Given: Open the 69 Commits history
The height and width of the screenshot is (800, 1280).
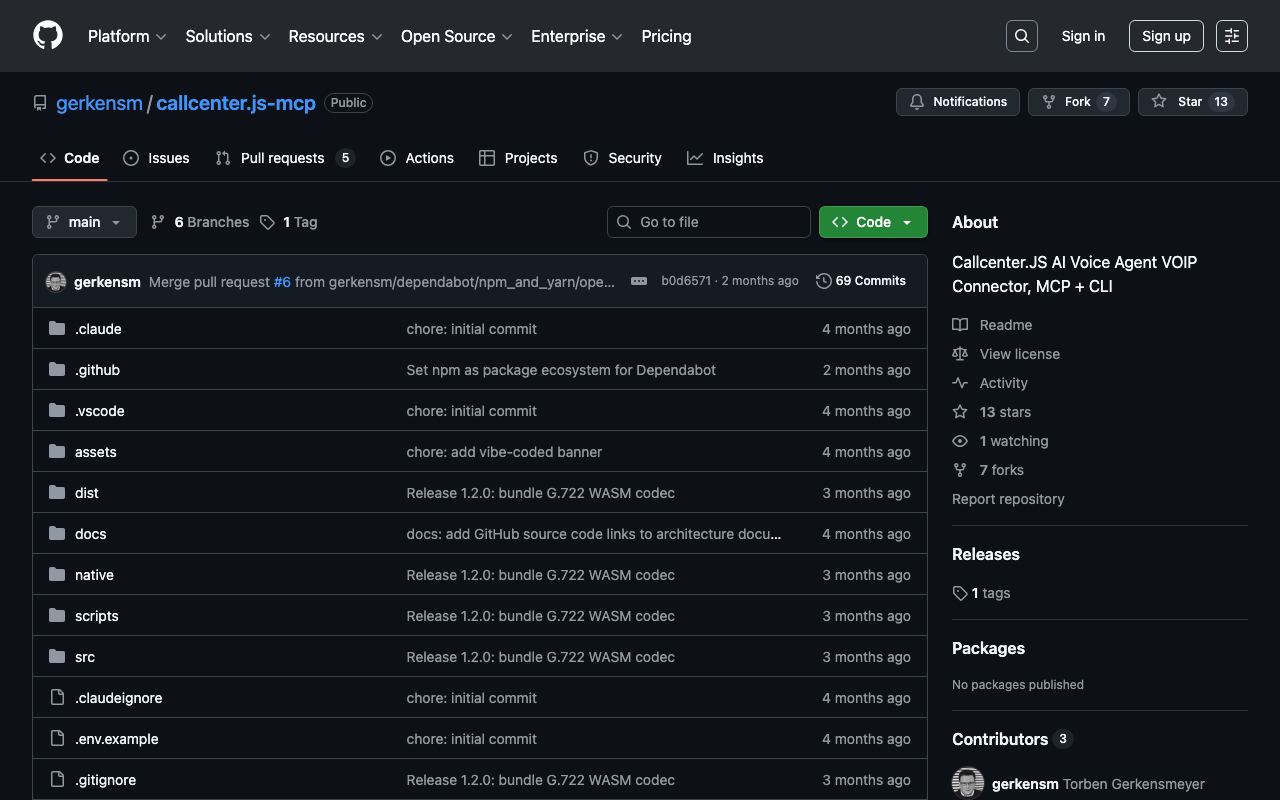Looking at the screenshot, I should coord(861,281).
